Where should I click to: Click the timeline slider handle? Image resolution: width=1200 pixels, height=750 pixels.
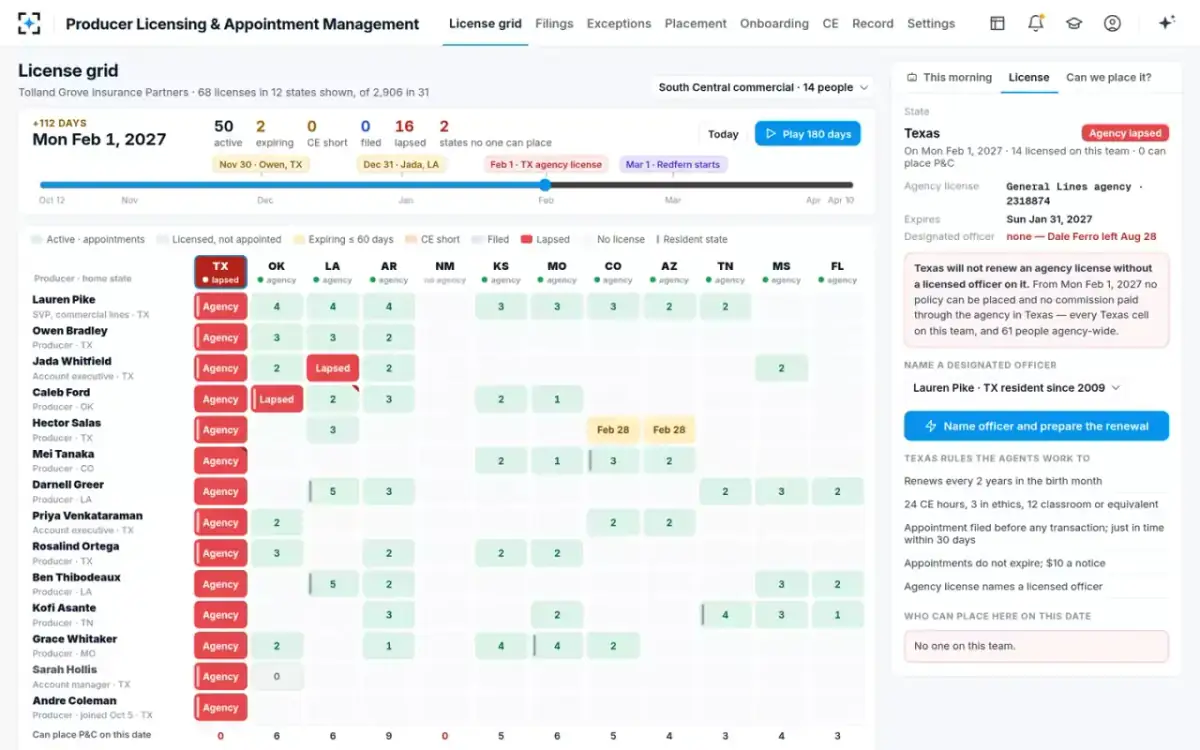pos(545,185)
